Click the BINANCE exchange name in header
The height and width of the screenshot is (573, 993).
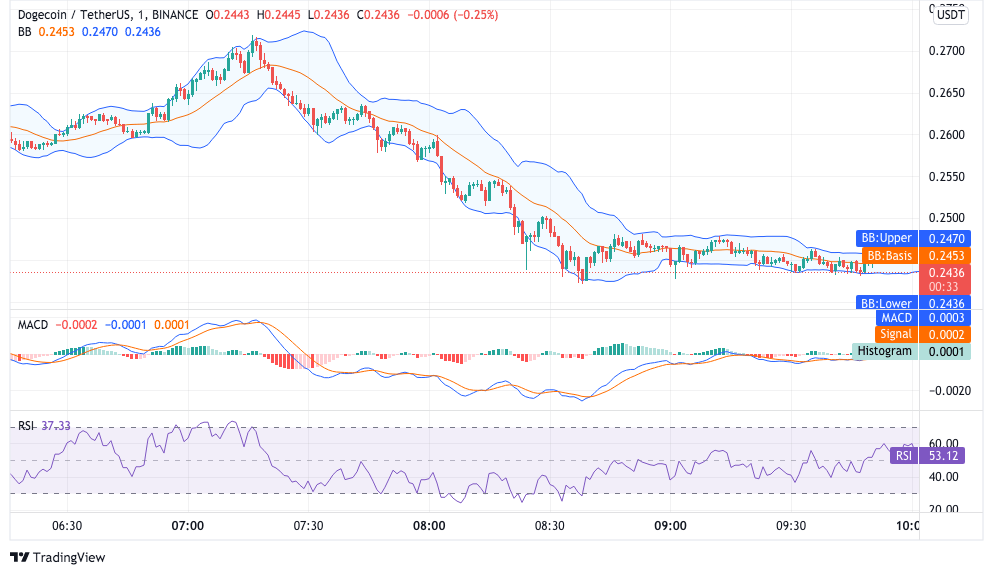point(173,15)
